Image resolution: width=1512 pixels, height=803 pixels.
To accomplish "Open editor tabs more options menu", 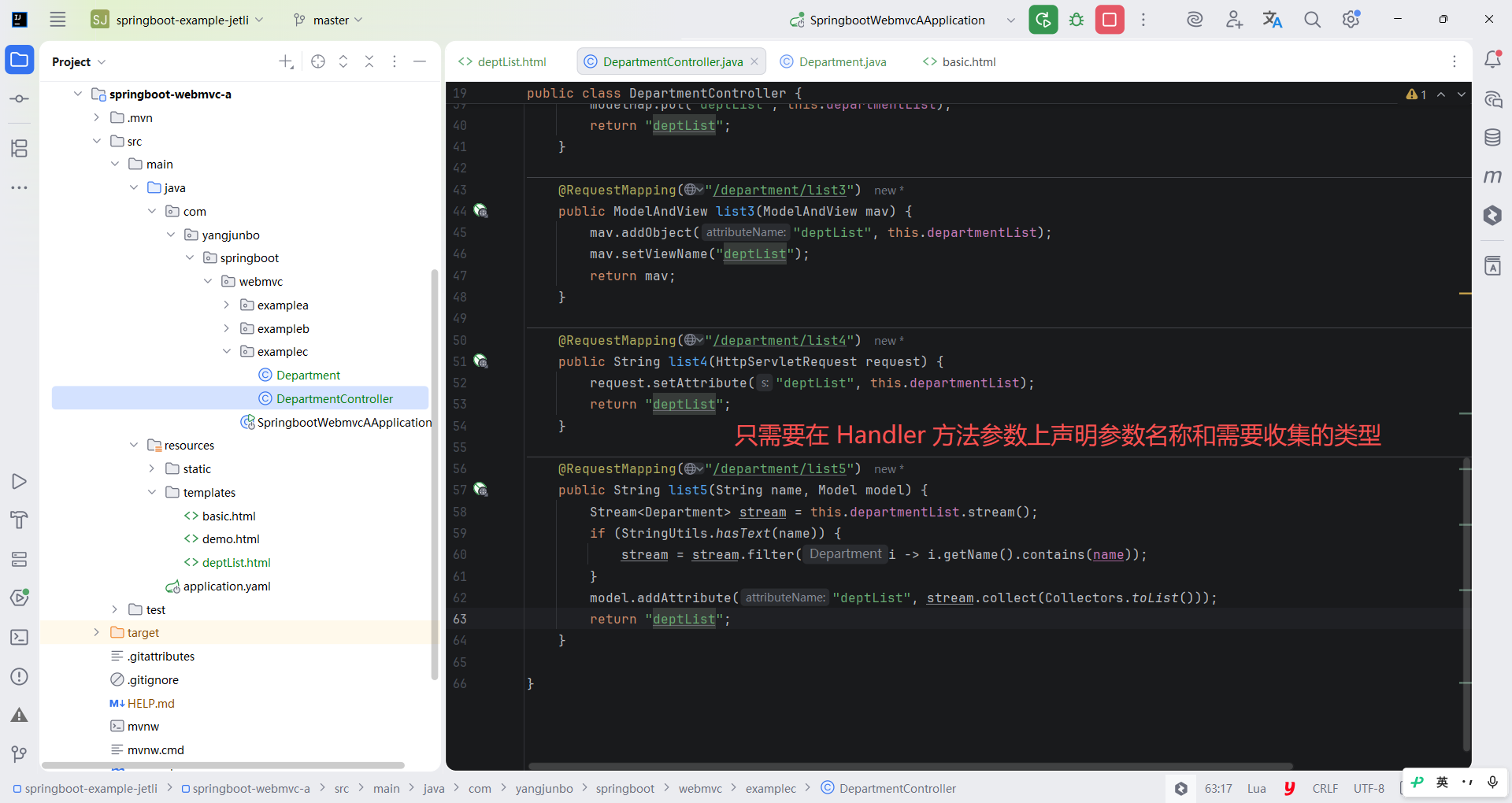I will pos(1455,61).
